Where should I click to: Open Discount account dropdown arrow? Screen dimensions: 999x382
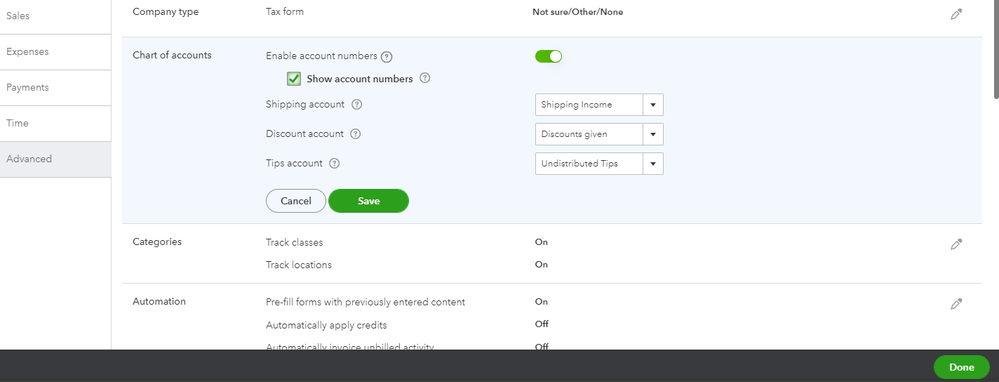pos(653,134)
